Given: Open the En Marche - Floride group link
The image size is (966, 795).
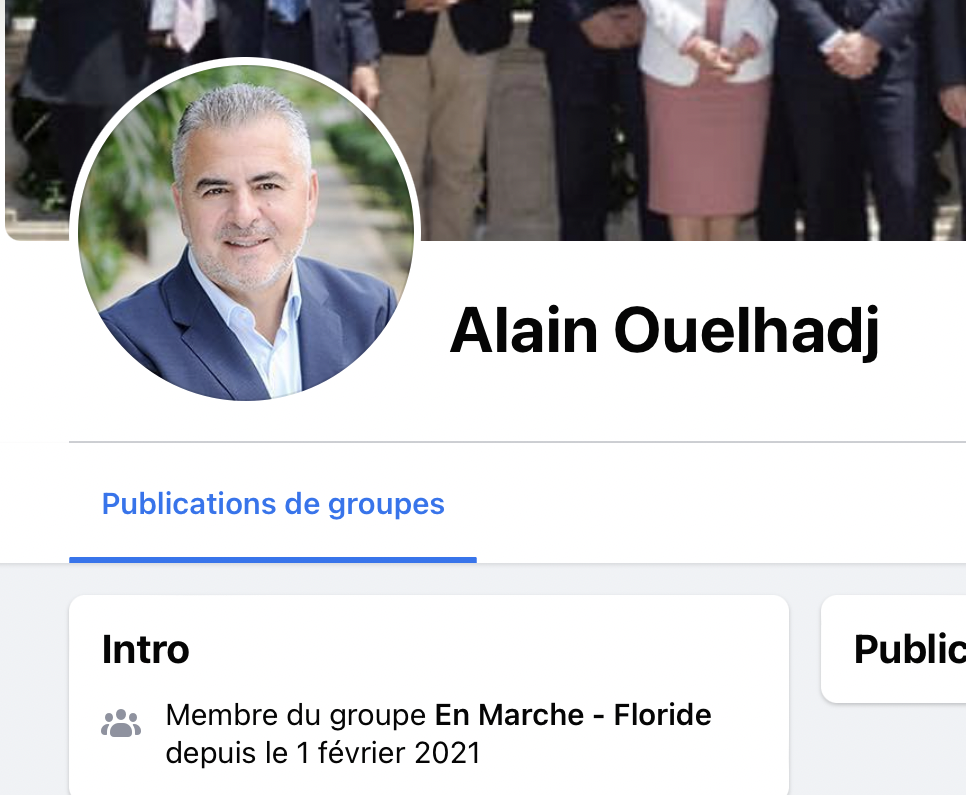Looking at the screenshot, I should coord(573,715).
